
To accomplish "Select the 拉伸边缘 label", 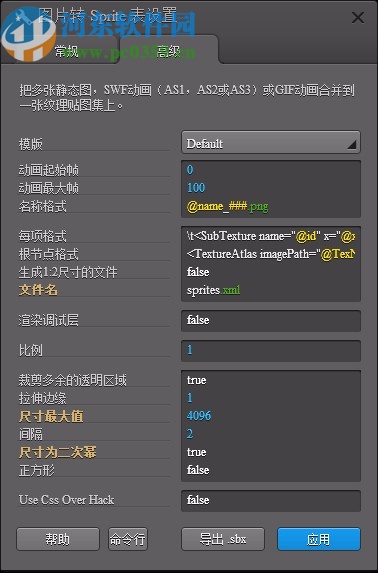I will [42, 398].
